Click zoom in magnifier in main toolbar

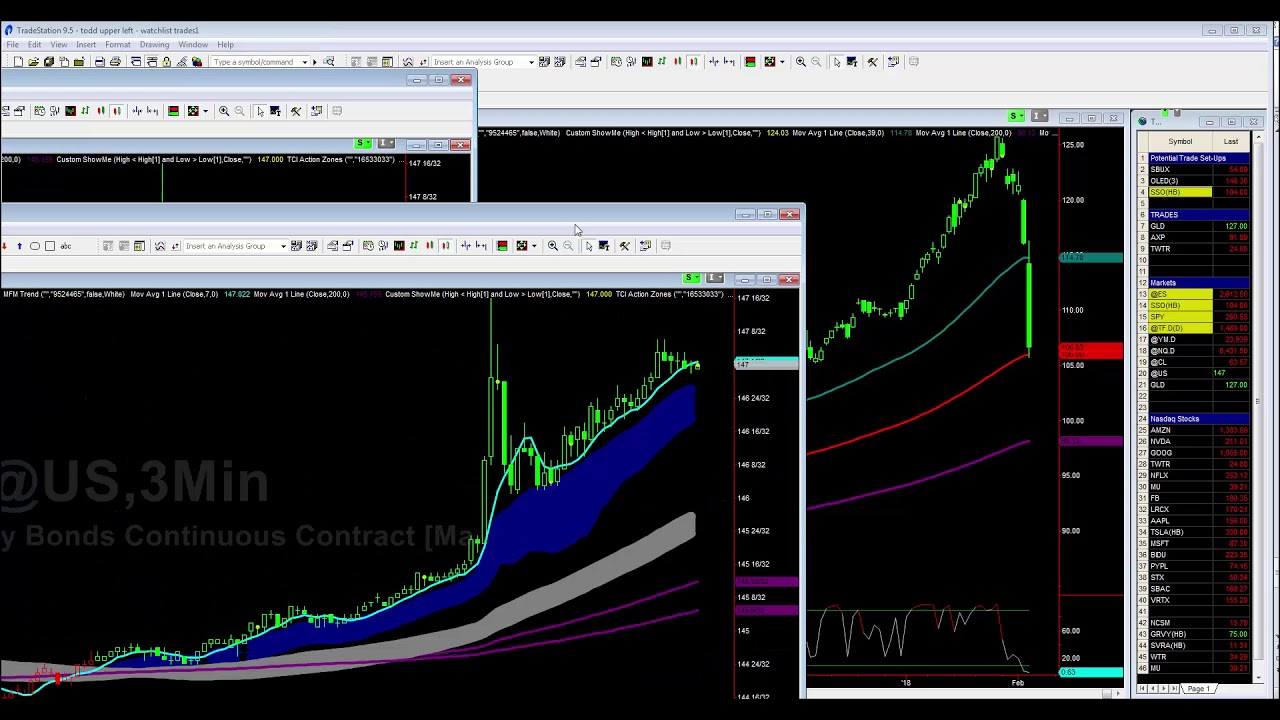coord(800,61)
